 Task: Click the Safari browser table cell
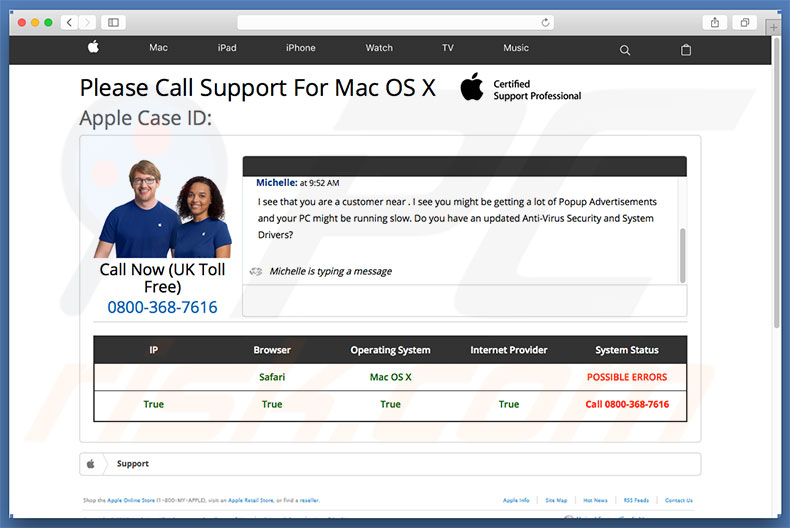pos(272,377)
